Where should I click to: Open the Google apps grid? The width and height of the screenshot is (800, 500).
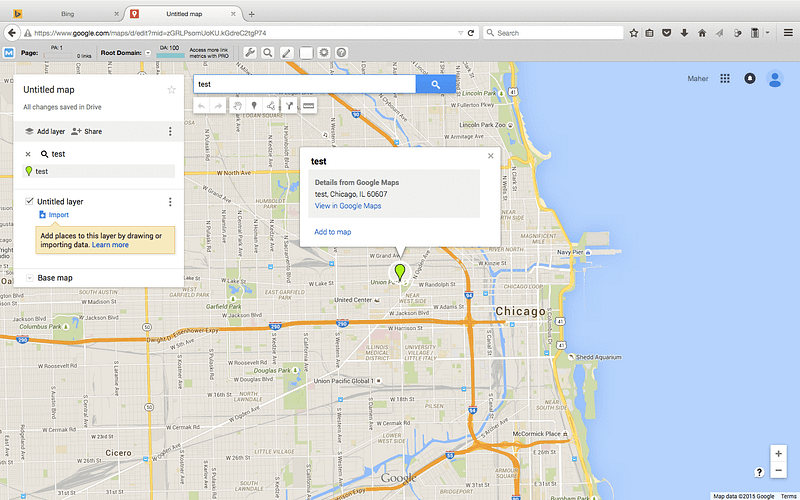tap(725, 79)
